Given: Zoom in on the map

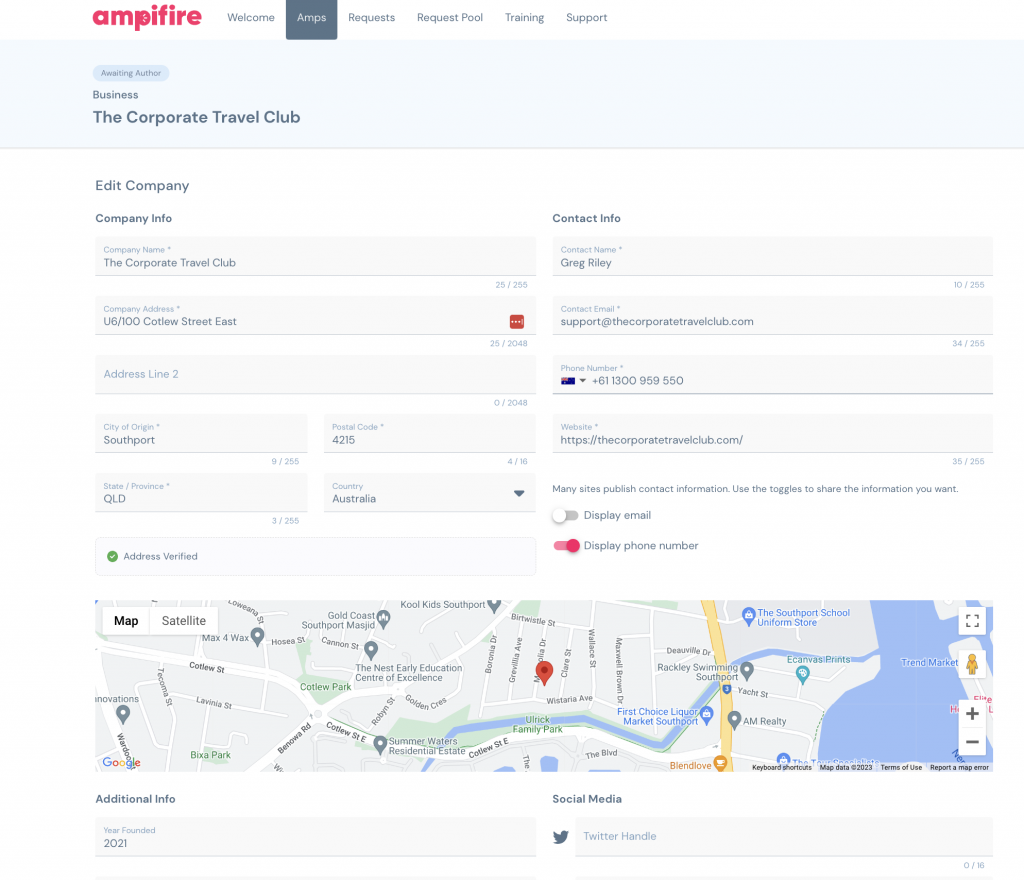Looking at the screenshot, I should click(972, 714).
